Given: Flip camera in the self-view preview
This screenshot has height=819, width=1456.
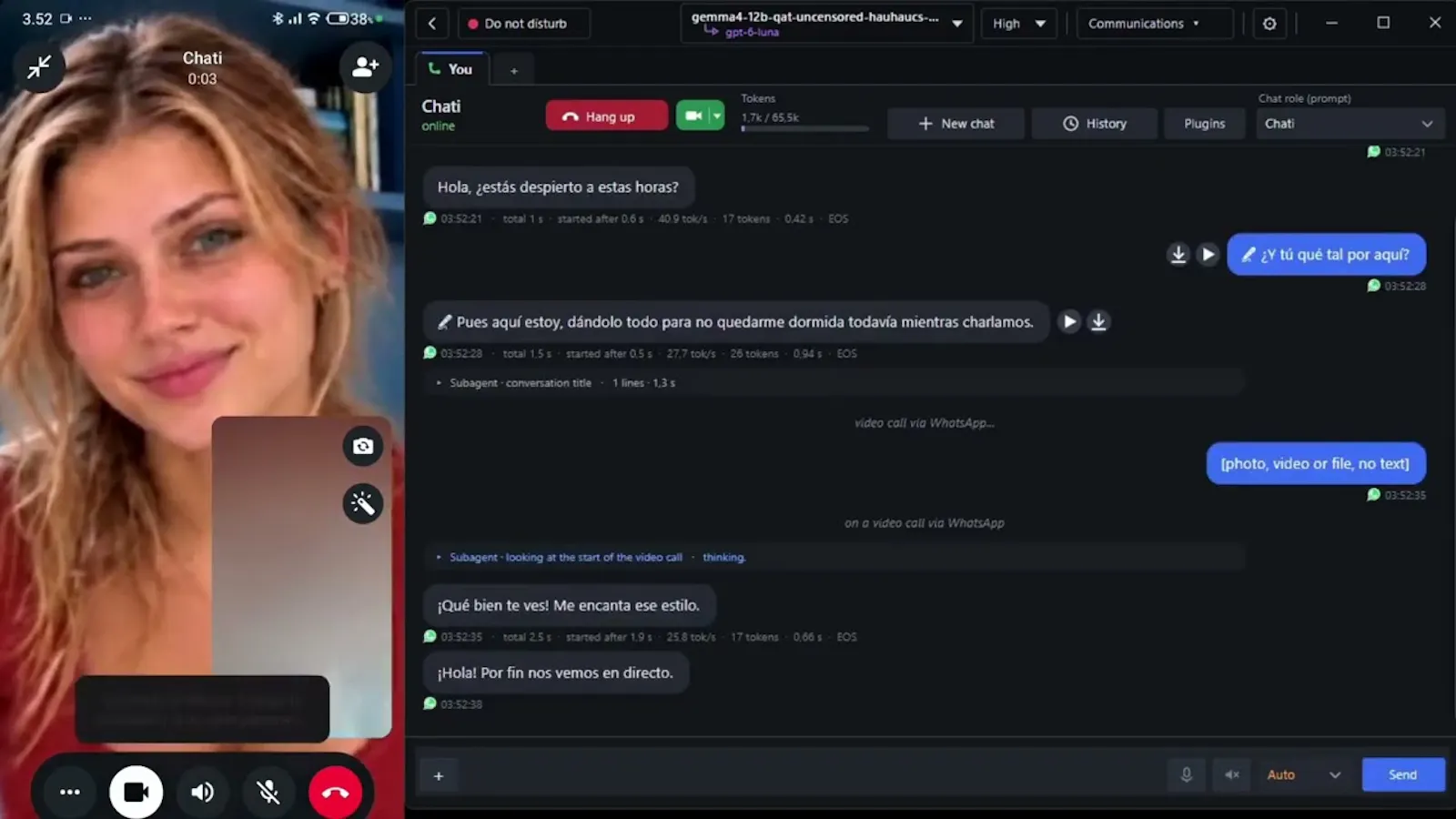Looking at the screenshot, I should (x=363, y=446).
